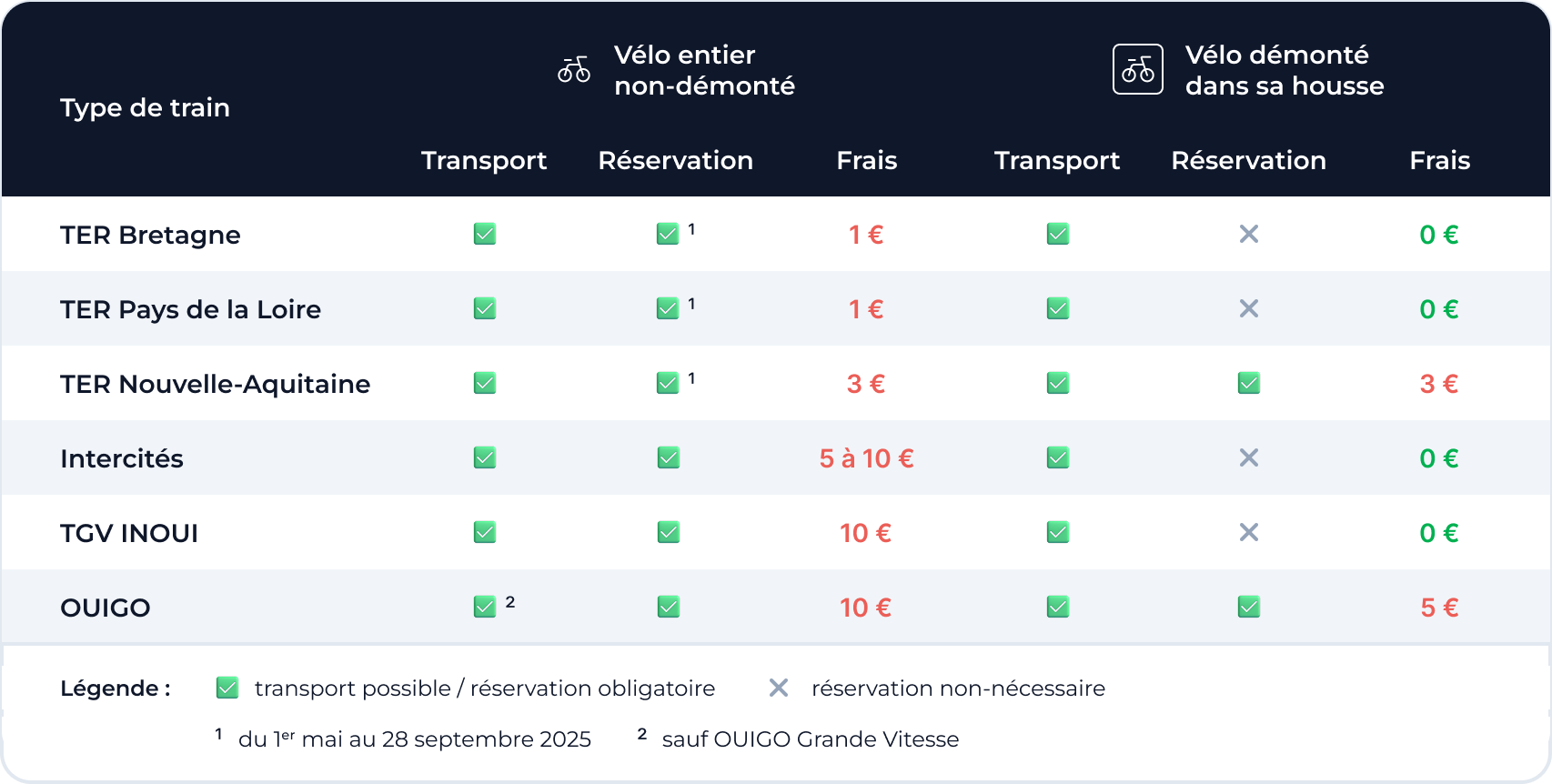1552x784 pixels.
Task: Click the boxed bicycle icon for Vélo démonté
Action: tap(1138, 69)
